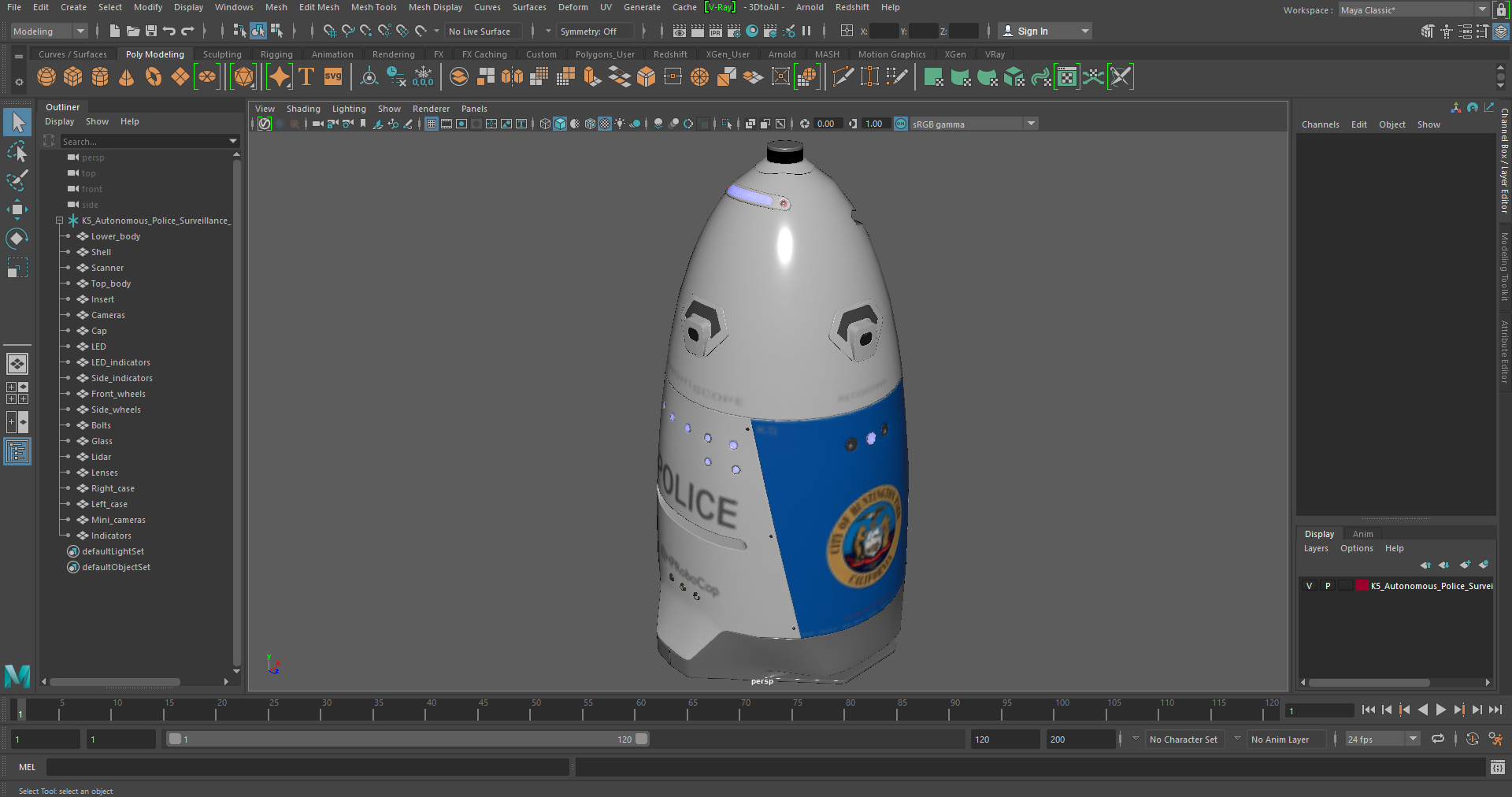Open the Mesh Tools menu
The height and width of the screenshot is (797, 1512).
[373, 7]
